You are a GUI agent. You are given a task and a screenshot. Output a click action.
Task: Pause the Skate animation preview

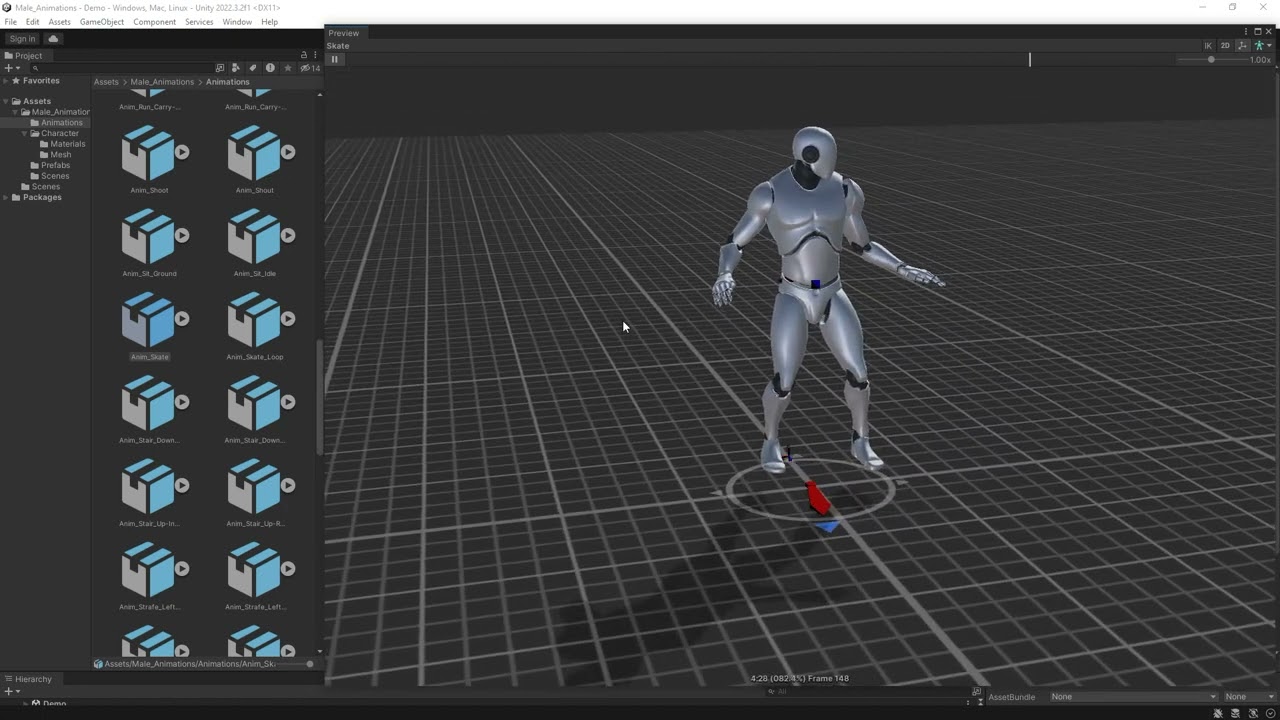(335, 59)
